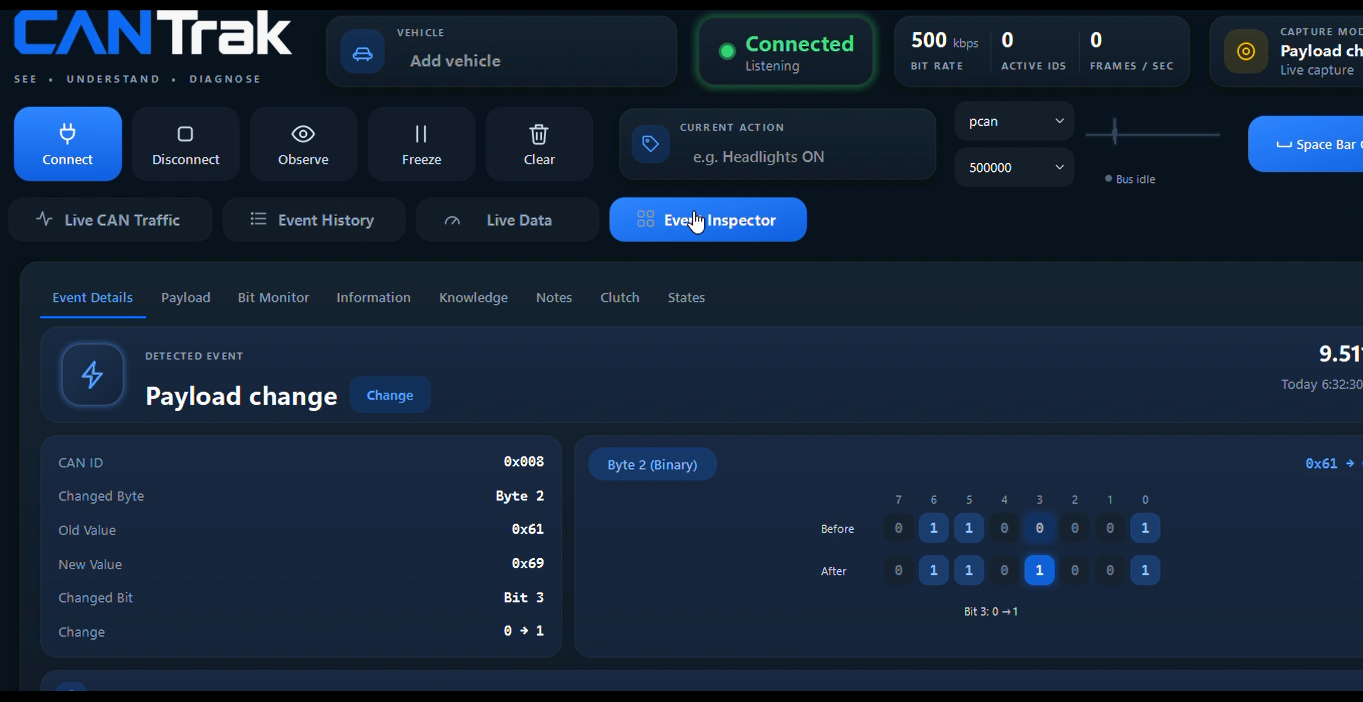Click the 500 kbps bit rate readout
1363x702 pixels.
tap(944, 50)
